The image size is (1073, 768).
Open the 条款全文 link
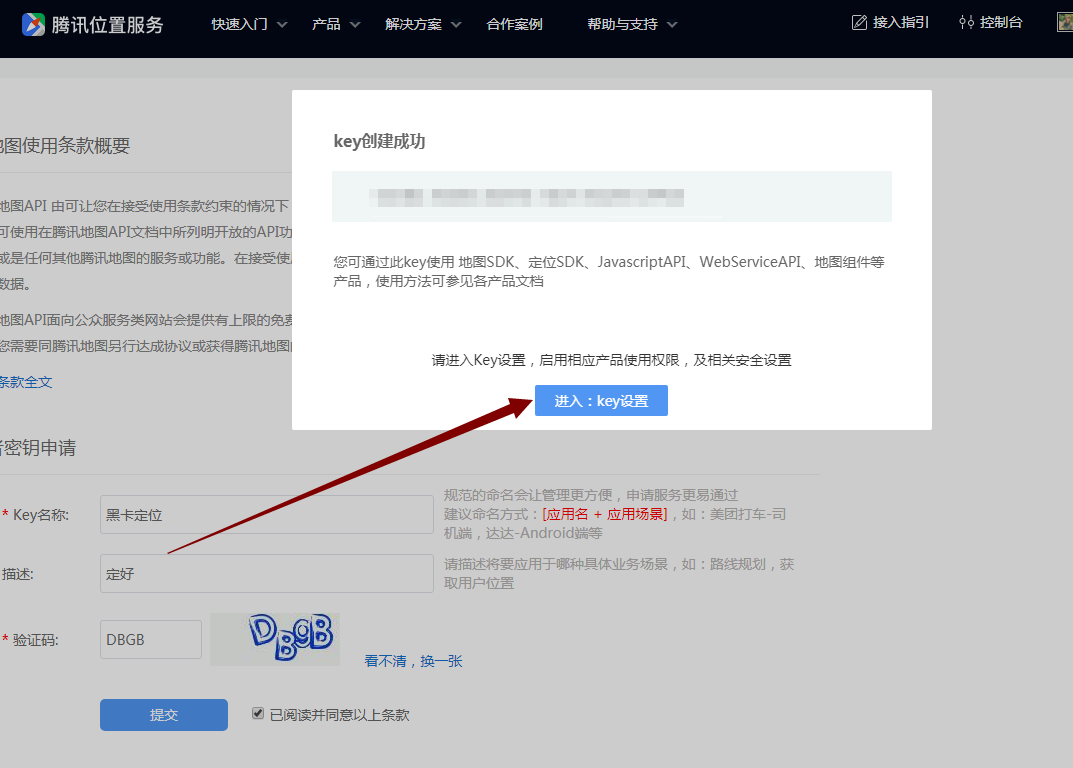point(26,382)
